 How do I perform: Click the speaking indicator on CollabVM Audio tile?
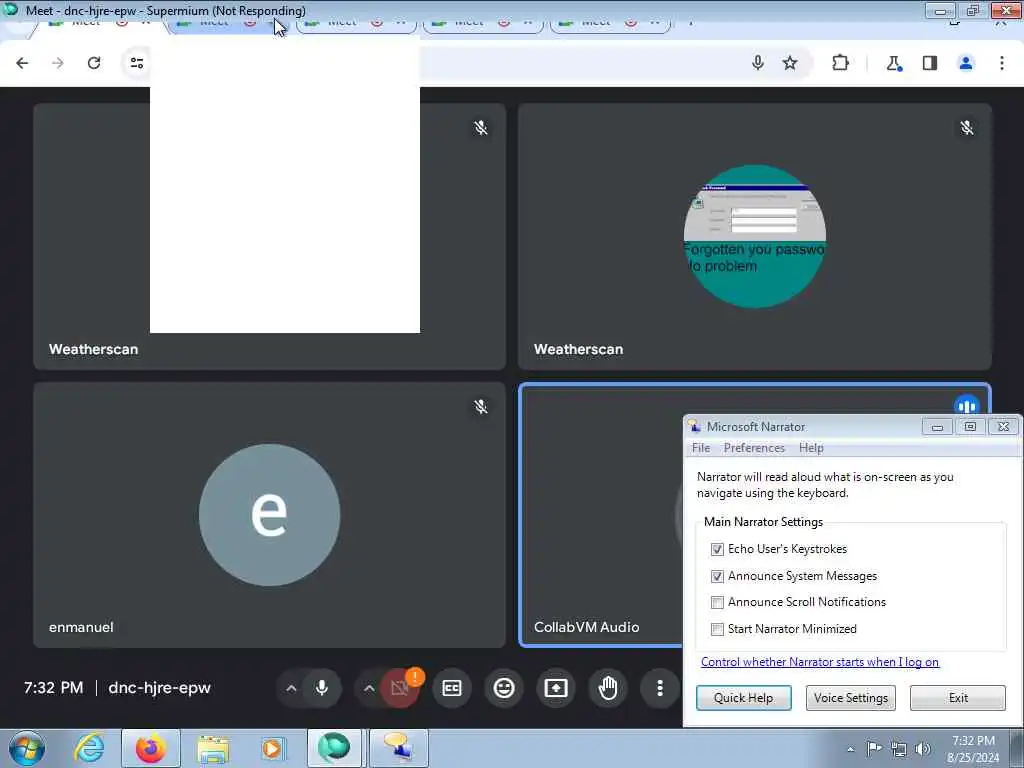coord(967,406)
